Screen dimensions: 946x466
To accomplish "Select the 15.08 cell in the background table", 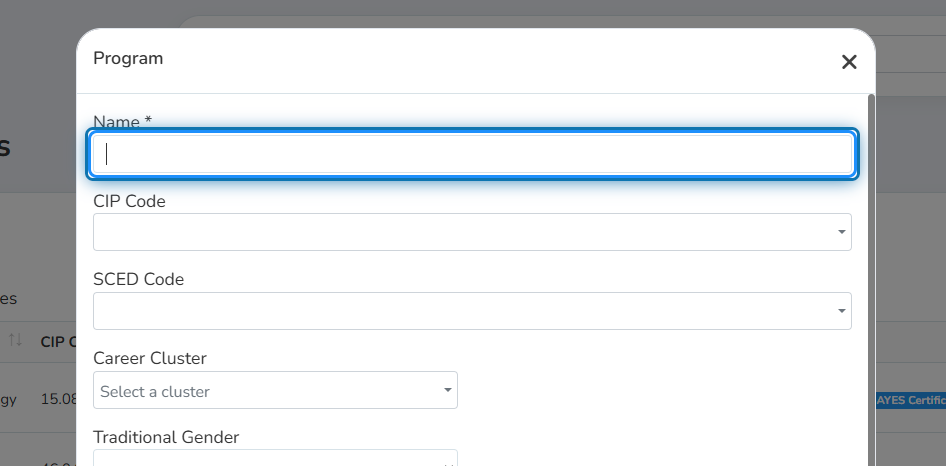I will tap(59, 399).
